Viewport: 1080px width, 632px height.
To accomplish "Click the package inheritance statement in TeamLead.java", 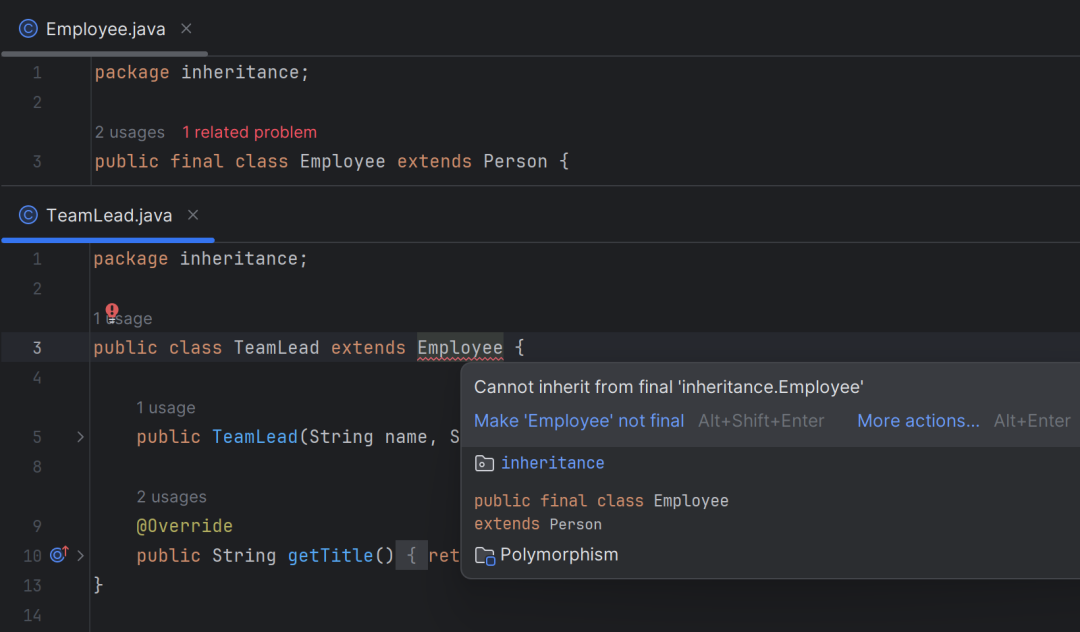I will tap(200, 259).
